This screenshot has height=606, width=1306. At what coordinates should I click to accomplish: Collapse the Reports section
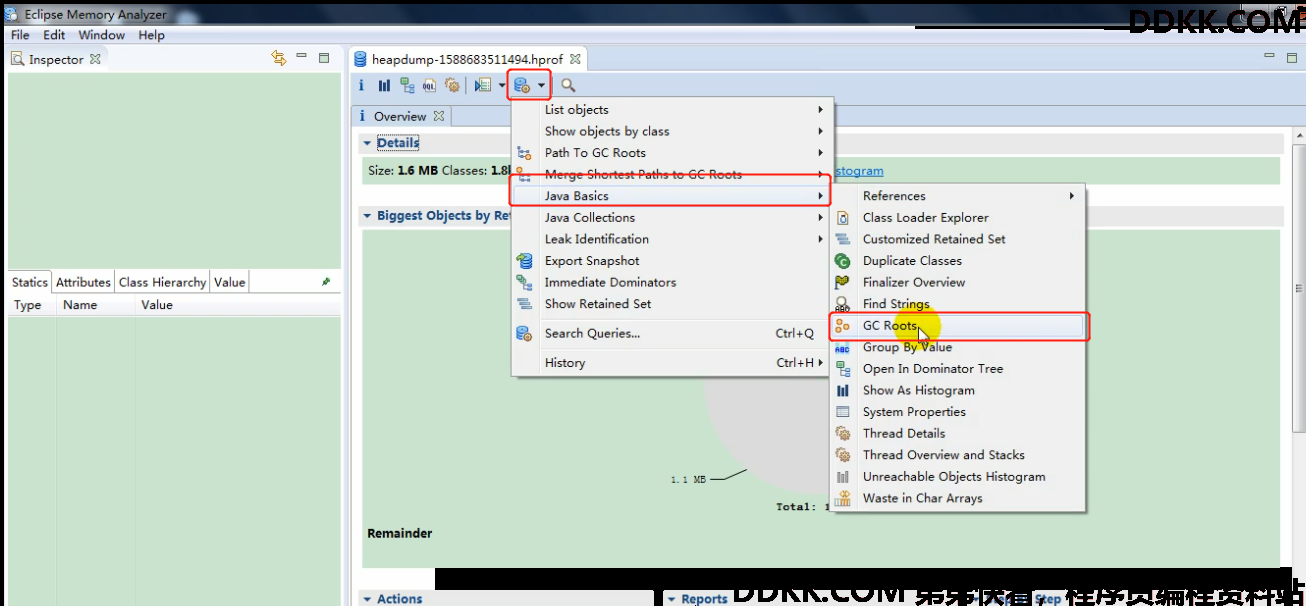[672, 599]
